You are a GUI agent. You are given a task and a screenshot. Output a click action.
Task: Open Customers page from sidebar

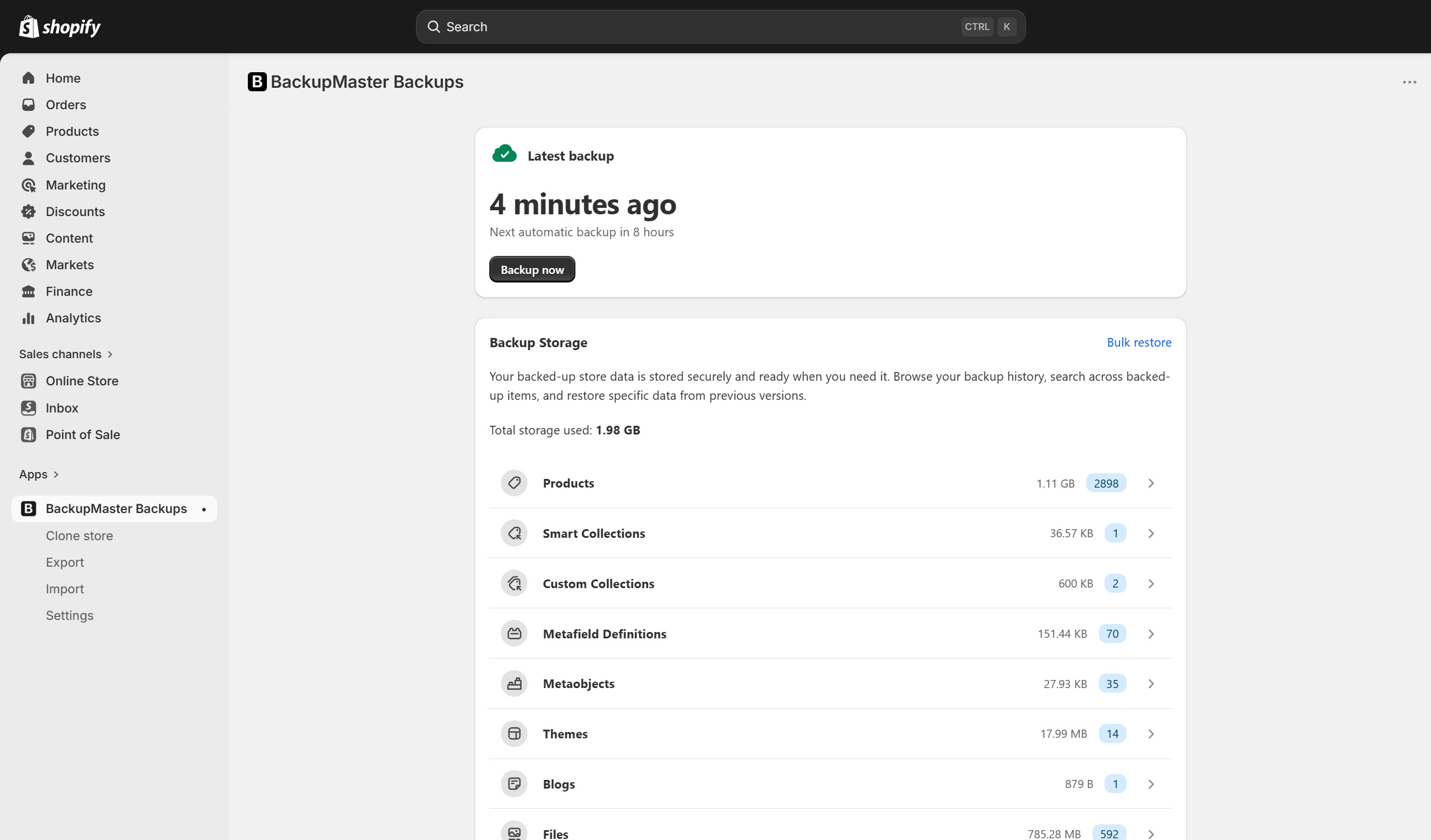click(x=114, y=158)
